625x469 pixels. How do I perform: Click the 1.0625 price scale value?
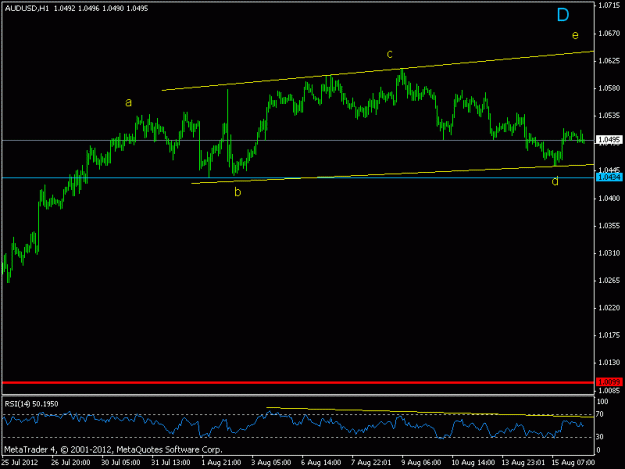pos(609,61)
